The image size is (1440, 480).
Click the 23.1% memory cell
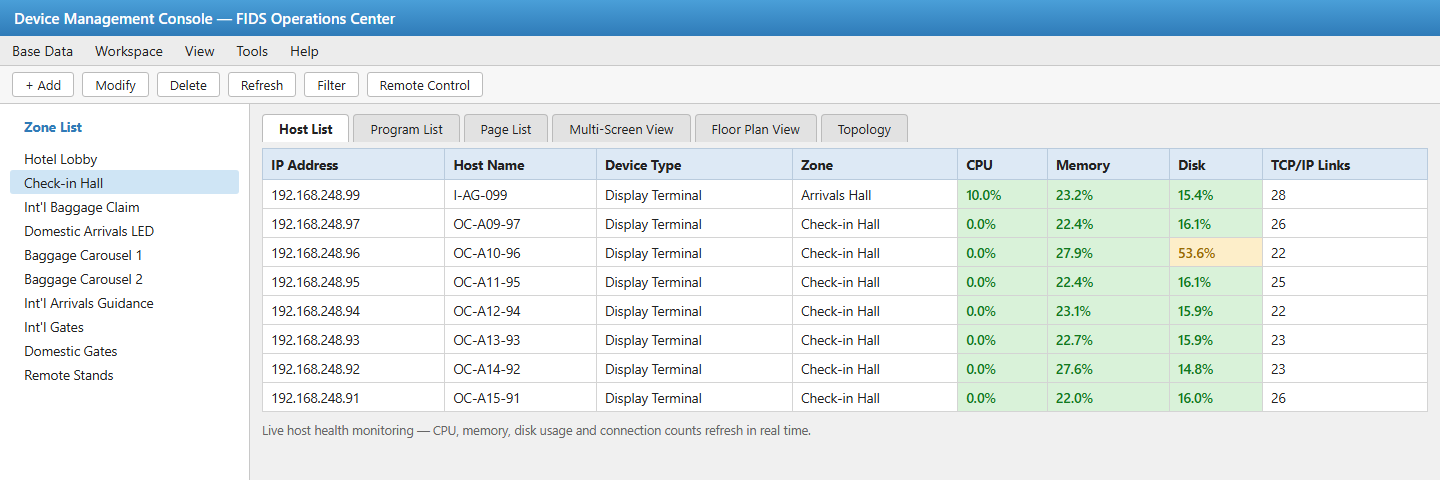pos(1109,311)
